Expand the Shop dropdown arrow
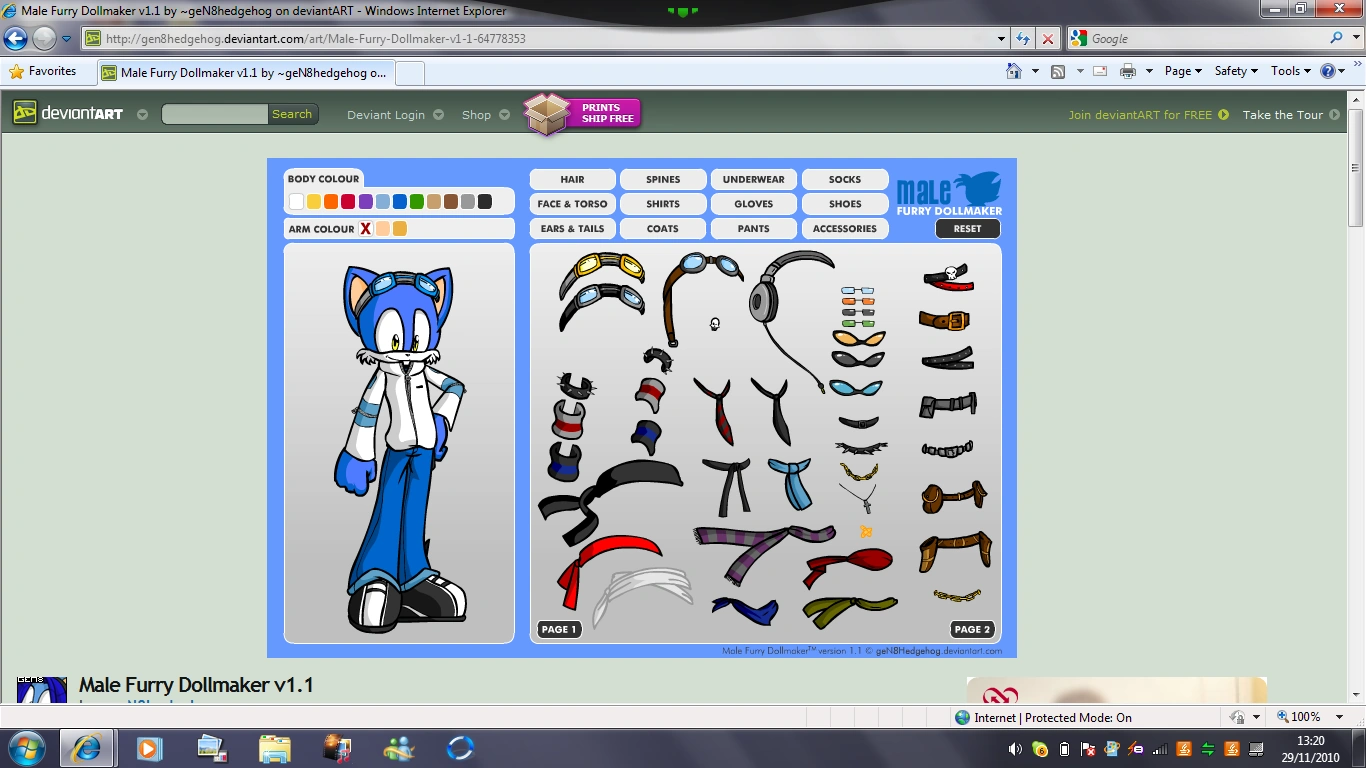This screenshot has width=1366, height=768. point(504,115)
